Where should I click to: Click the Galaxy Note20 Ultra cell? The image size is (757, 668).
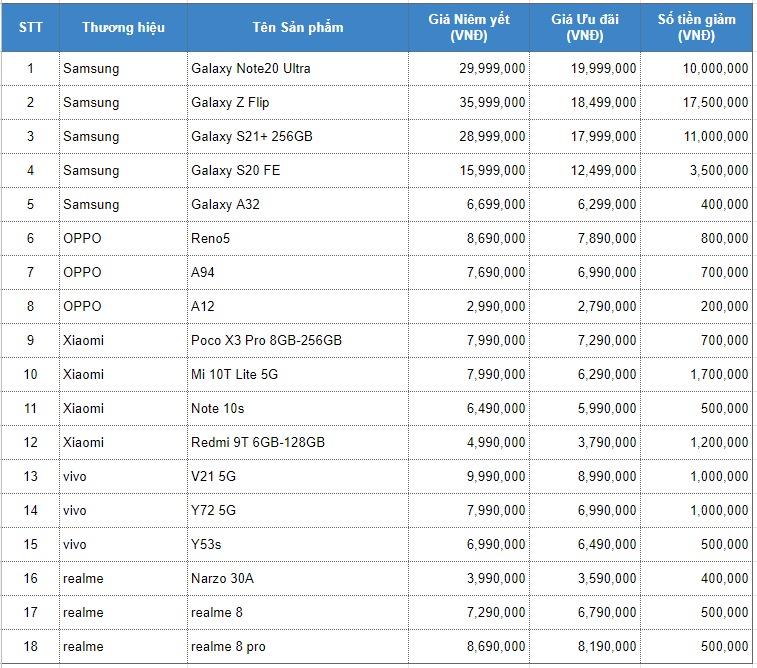coord(298,69)
